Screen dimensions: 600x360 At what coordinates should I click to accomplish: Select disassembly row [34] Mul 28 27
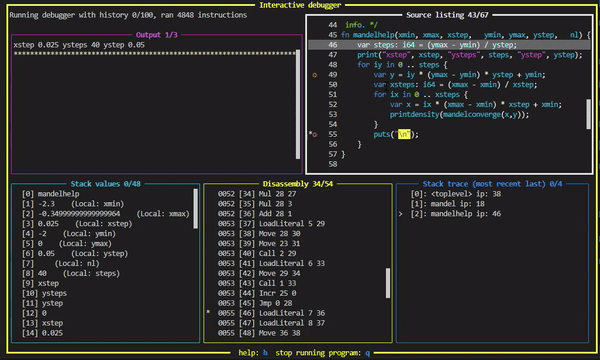pyautogui.click(x=257, y=194)
